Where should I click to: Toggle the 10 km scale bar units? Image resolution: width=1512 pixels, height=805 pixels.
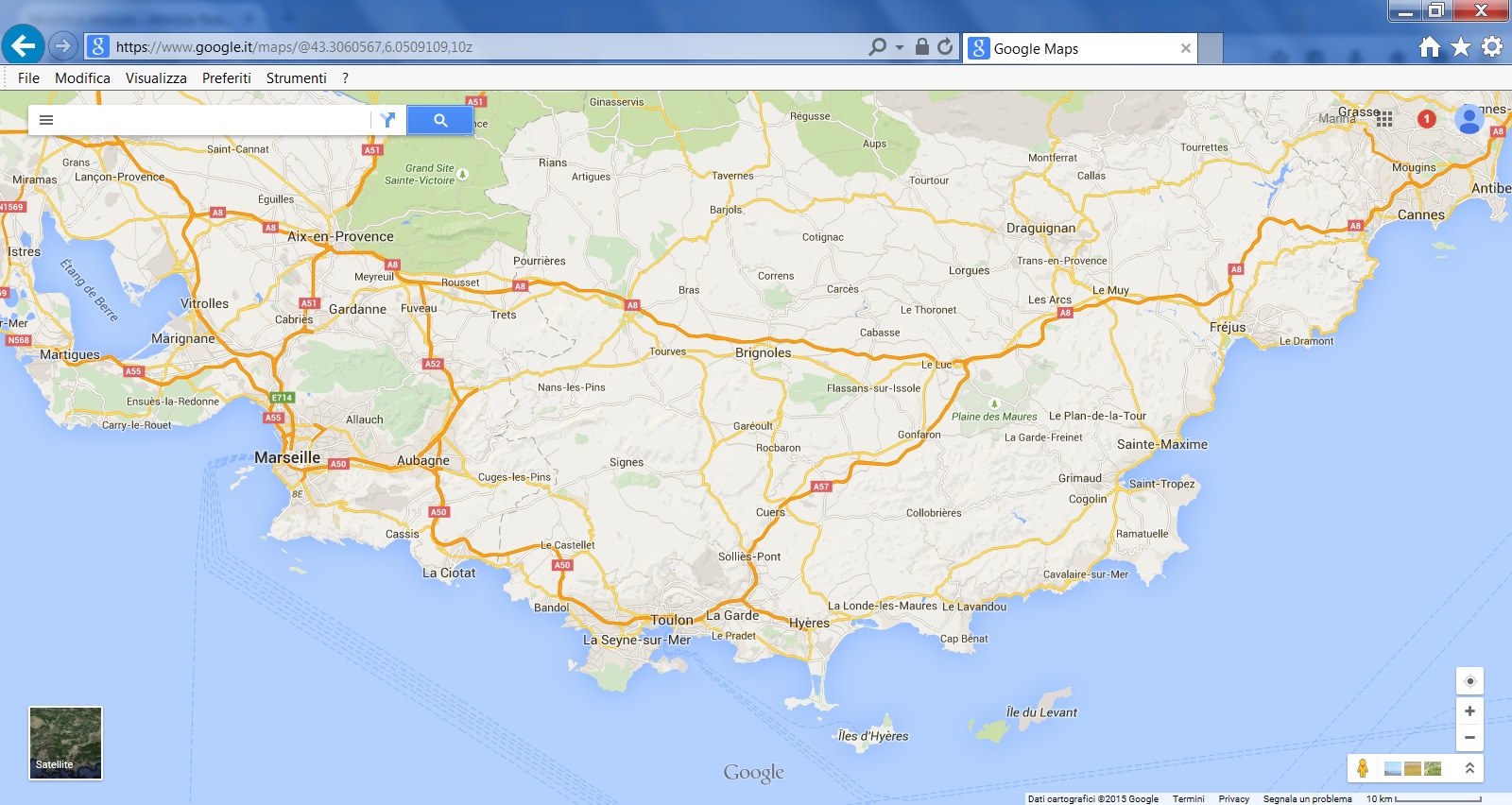point(1424,799)
